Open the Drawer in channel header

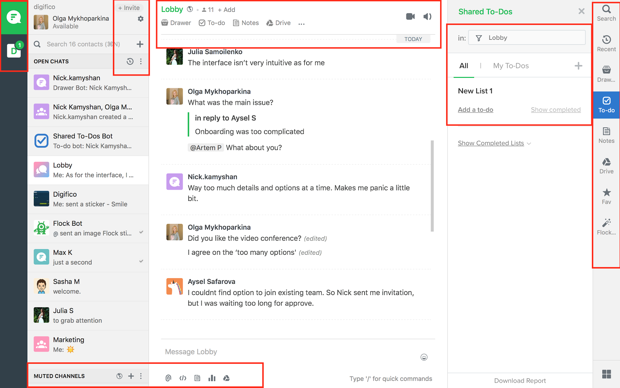pos(176,23)
